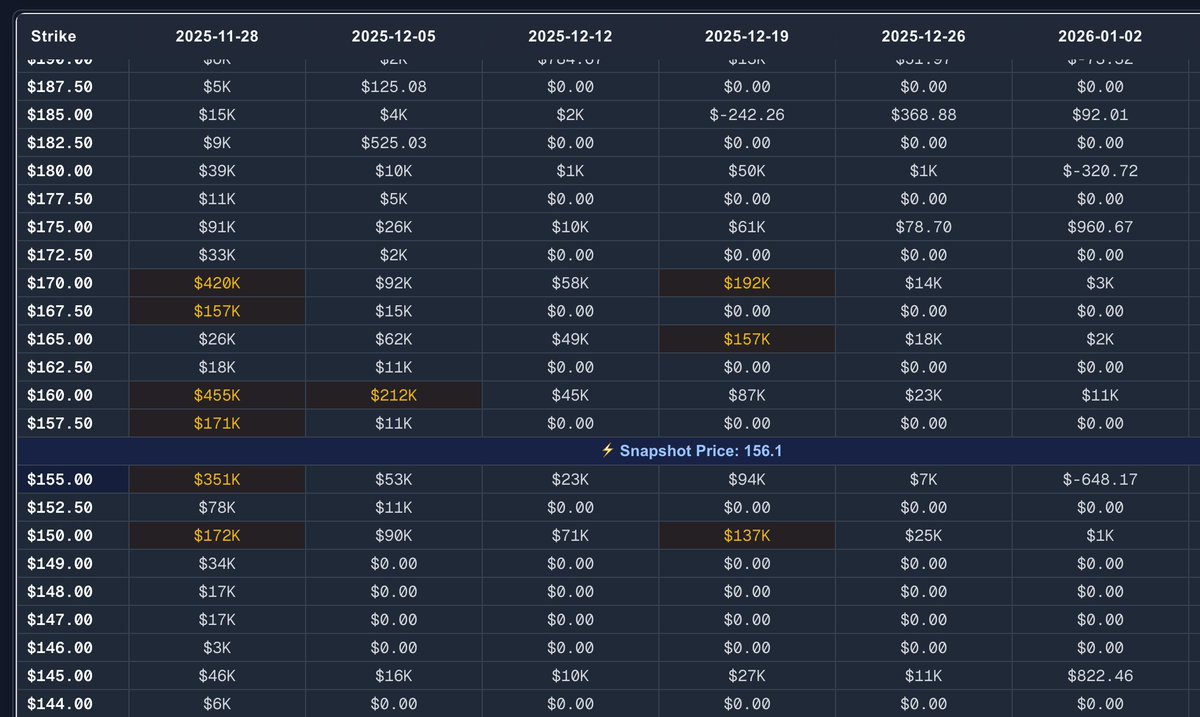Click the $50K cell in the $180.00 row

pyautogui.click(x=747, y=171)
